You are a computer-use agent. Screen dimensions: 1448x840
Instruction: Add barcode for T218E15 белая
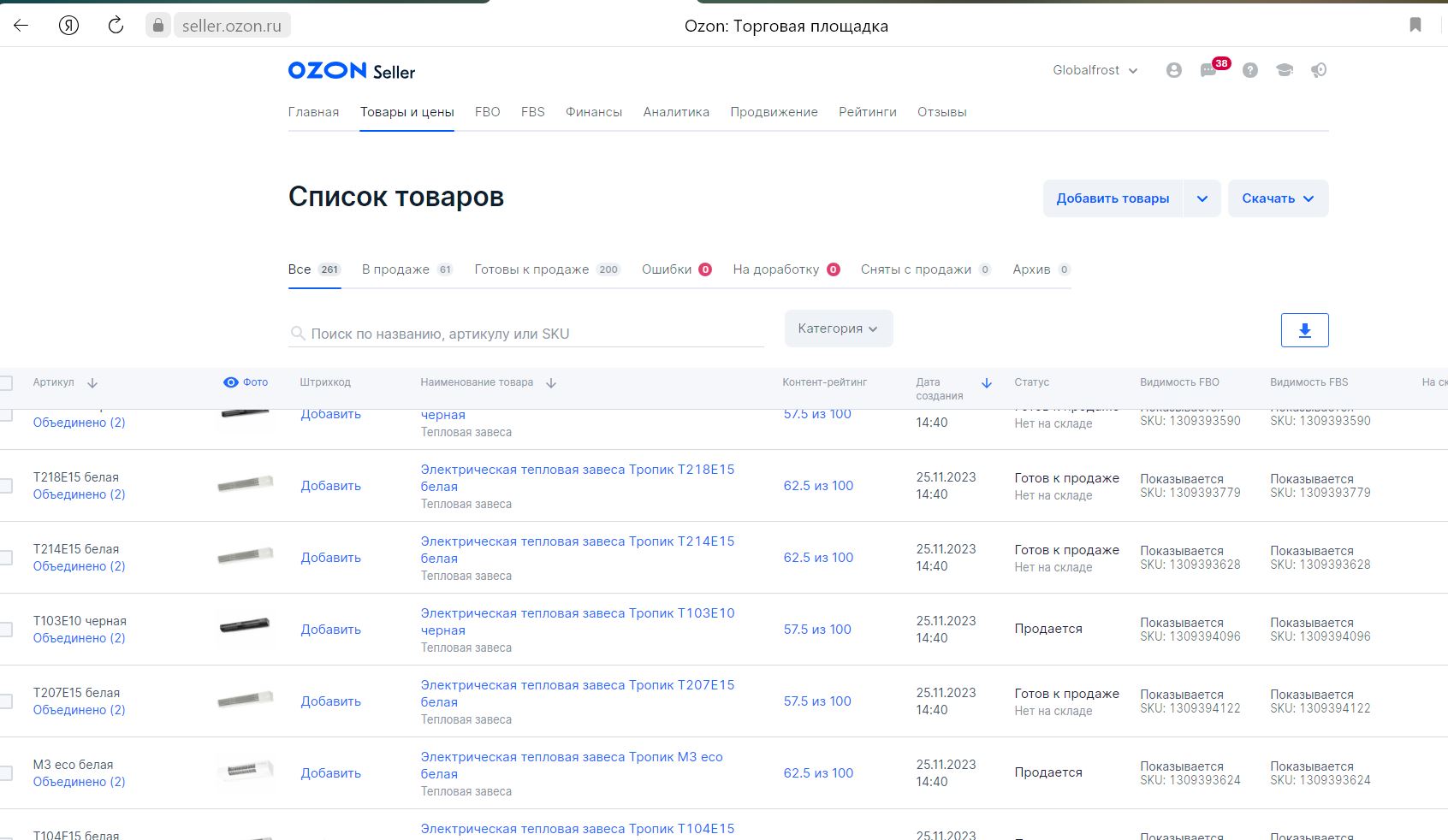330,486
